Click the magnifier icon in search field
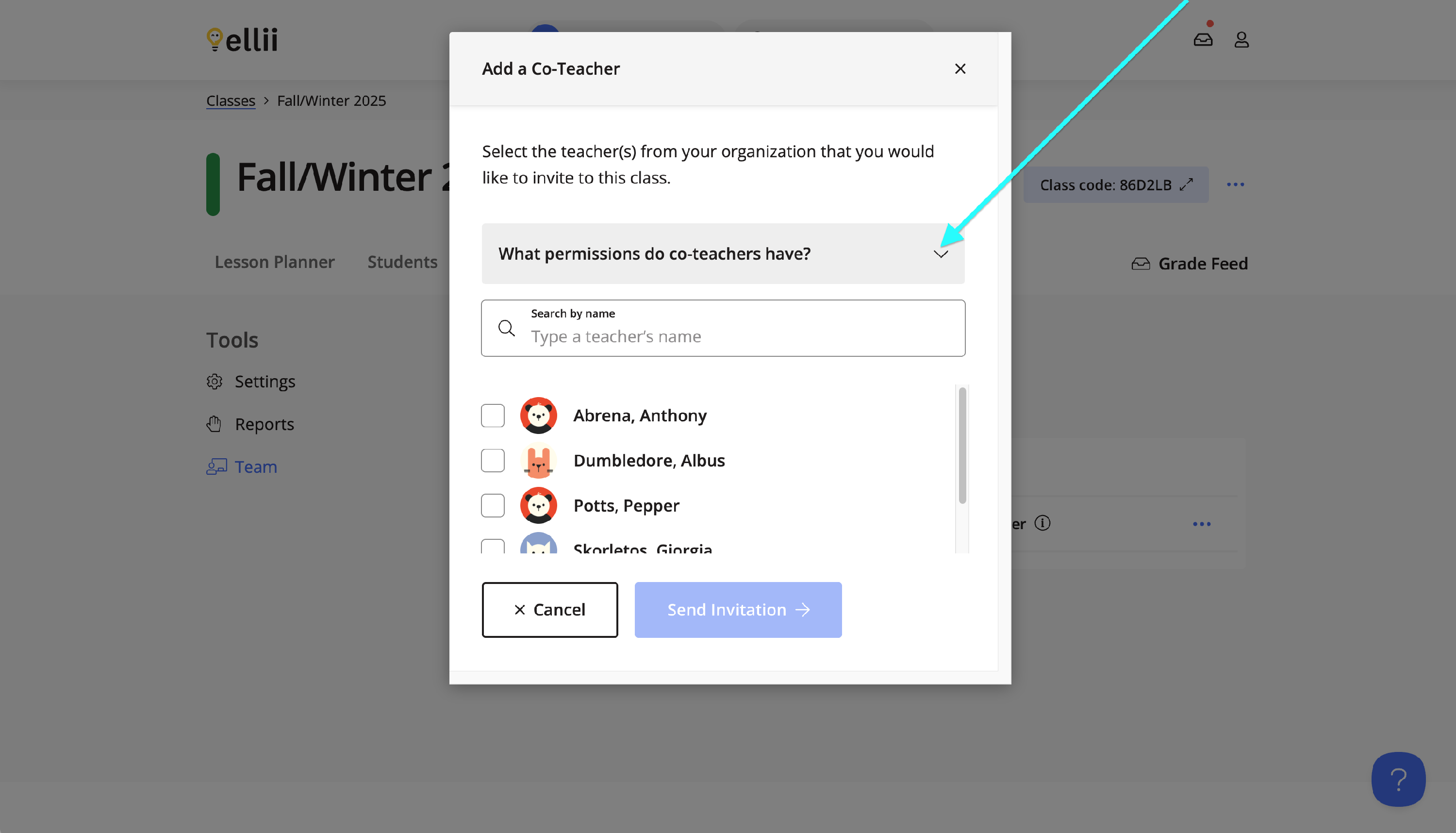The height and width of the screenshot is (833, 1456). (506, 328)
